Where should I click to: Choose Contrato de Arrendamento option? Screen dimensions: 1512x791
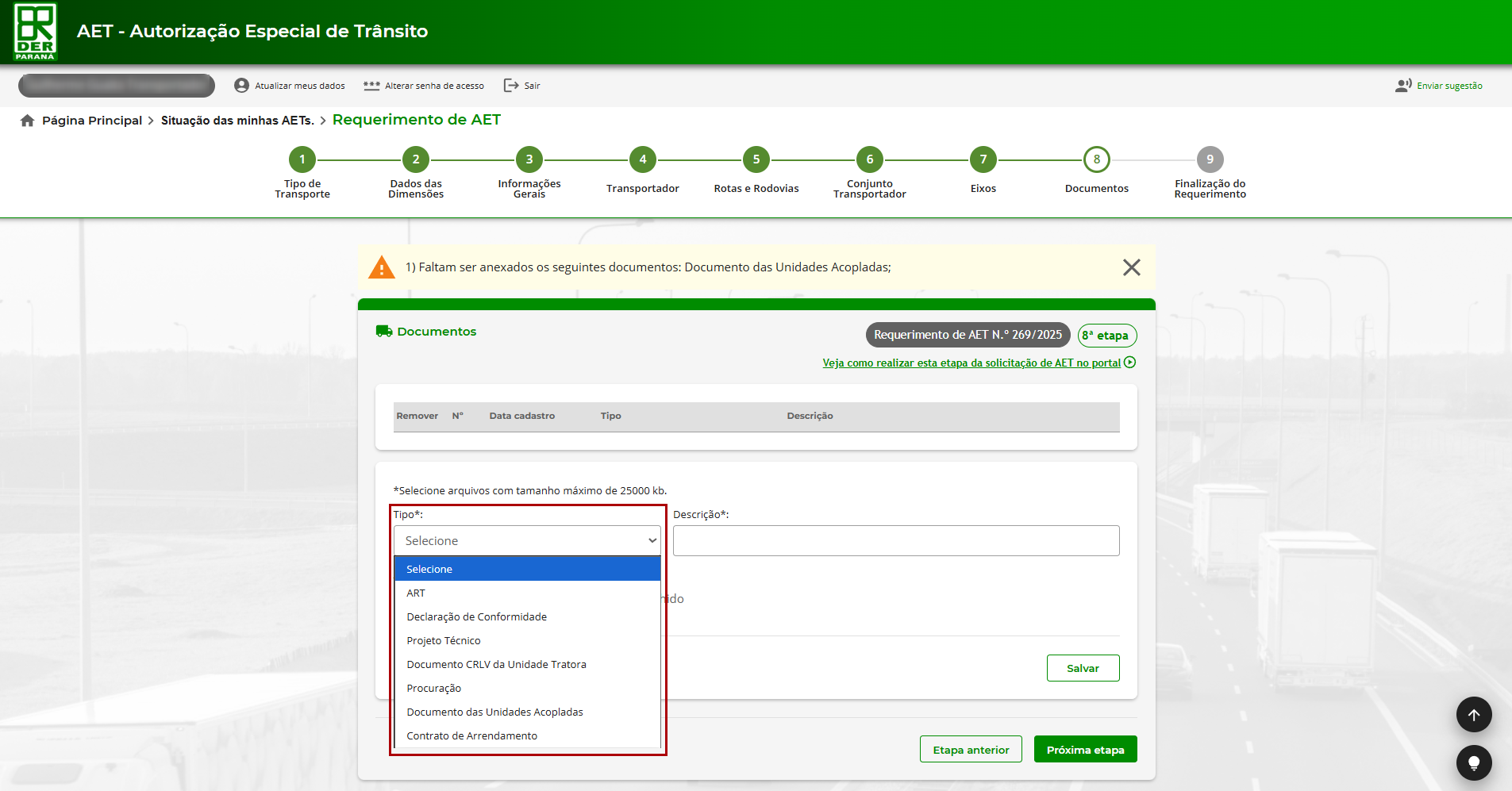(x=527, y=735)
